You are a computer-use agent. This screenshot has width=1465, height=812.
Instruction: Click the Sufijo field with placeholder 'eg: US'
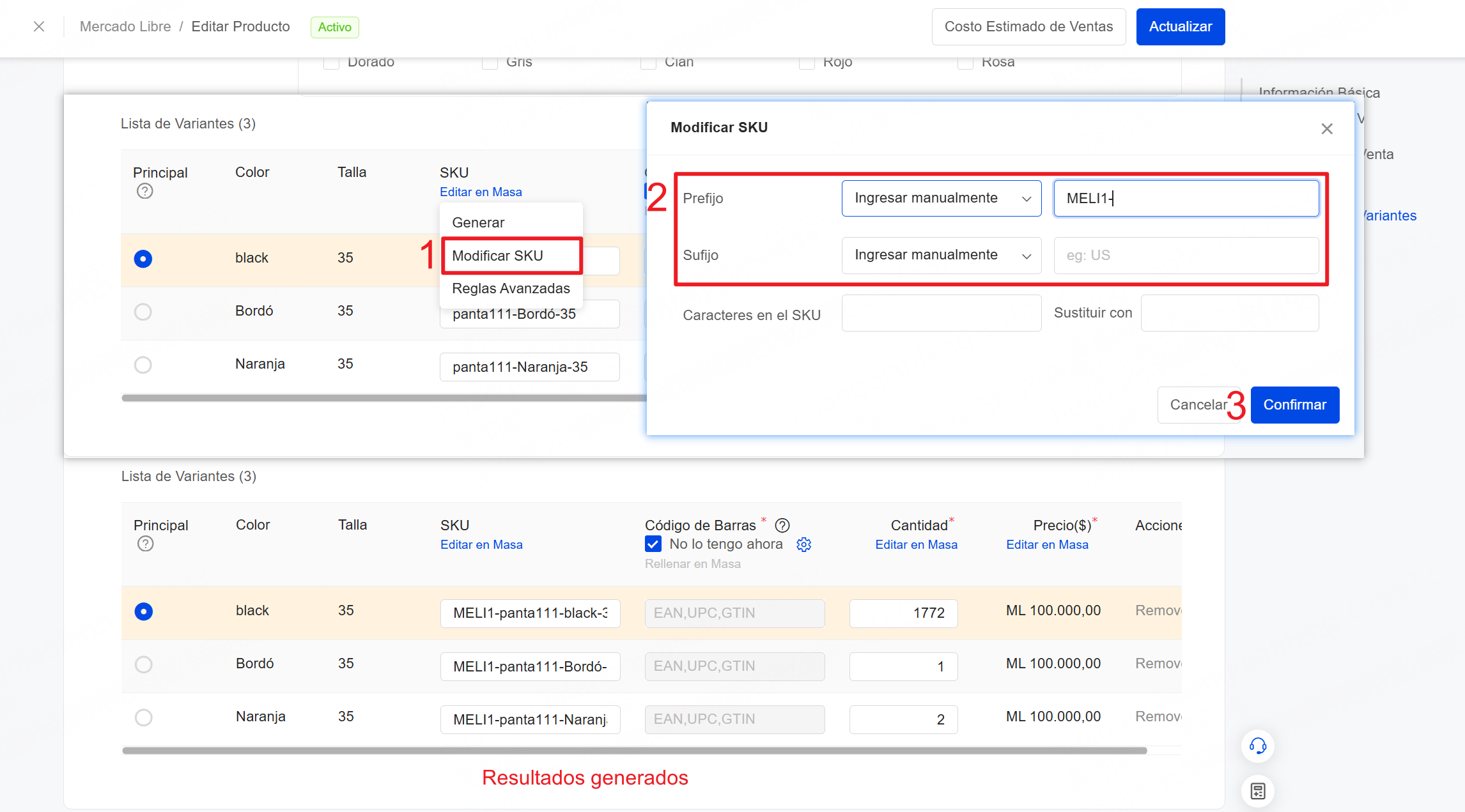click(x=1186, y=255)
